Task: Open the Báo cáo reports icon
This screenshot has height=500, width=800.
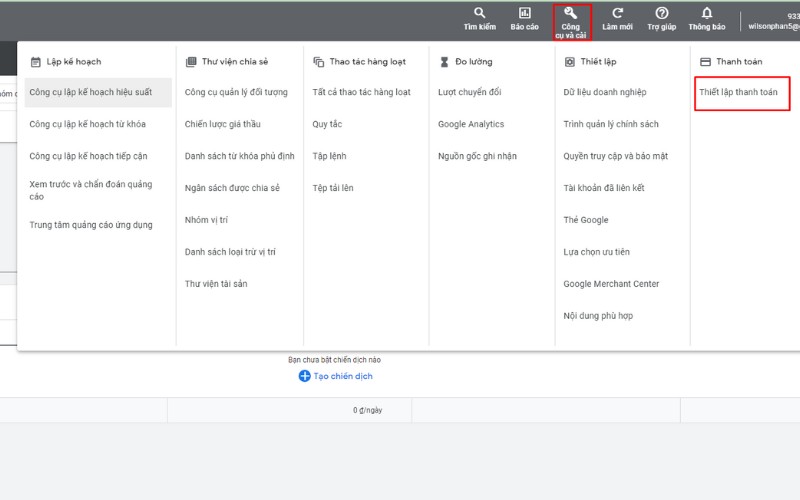Action: [524, 14]
